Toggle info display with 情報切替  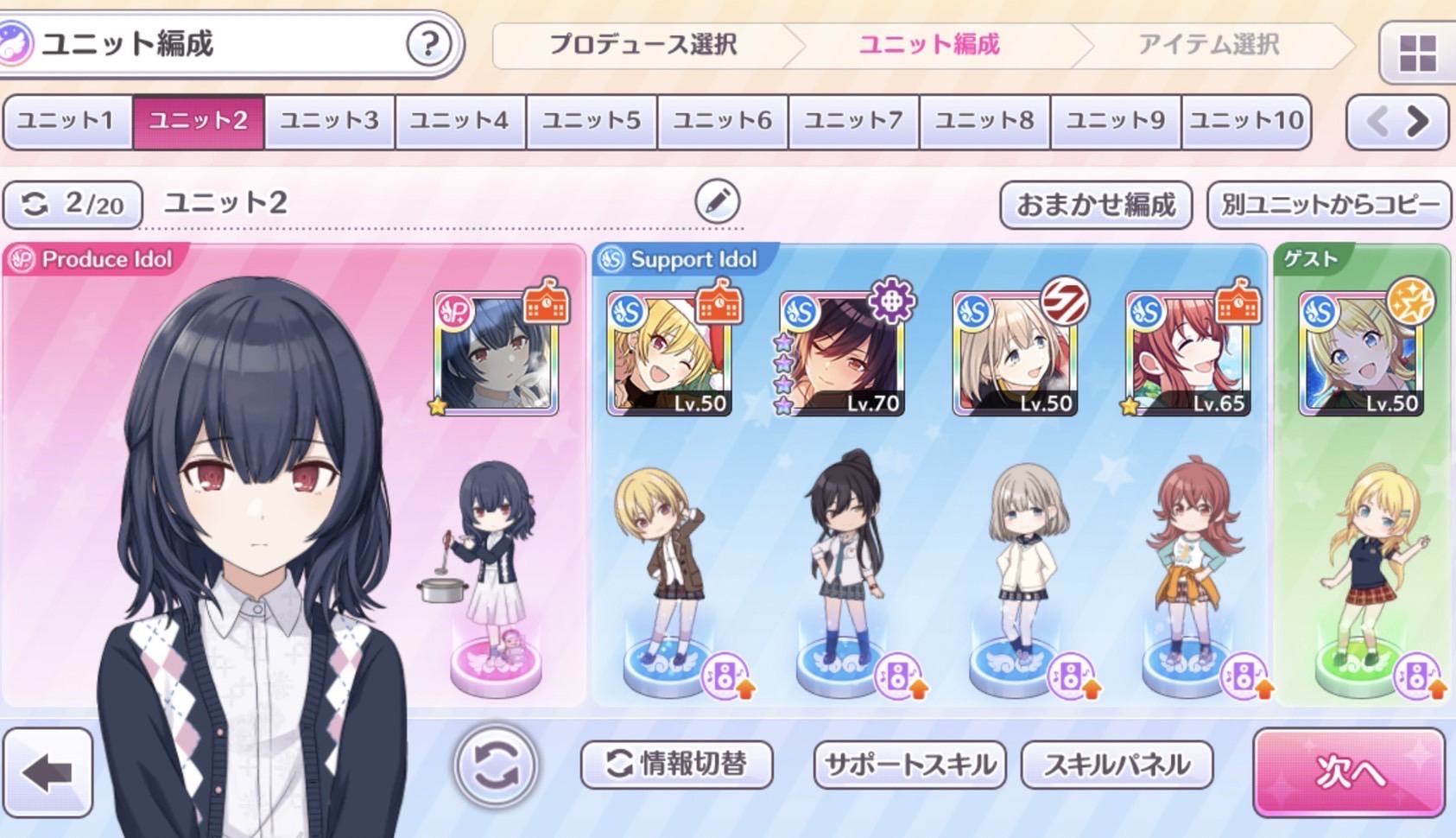tap(677, 765)
